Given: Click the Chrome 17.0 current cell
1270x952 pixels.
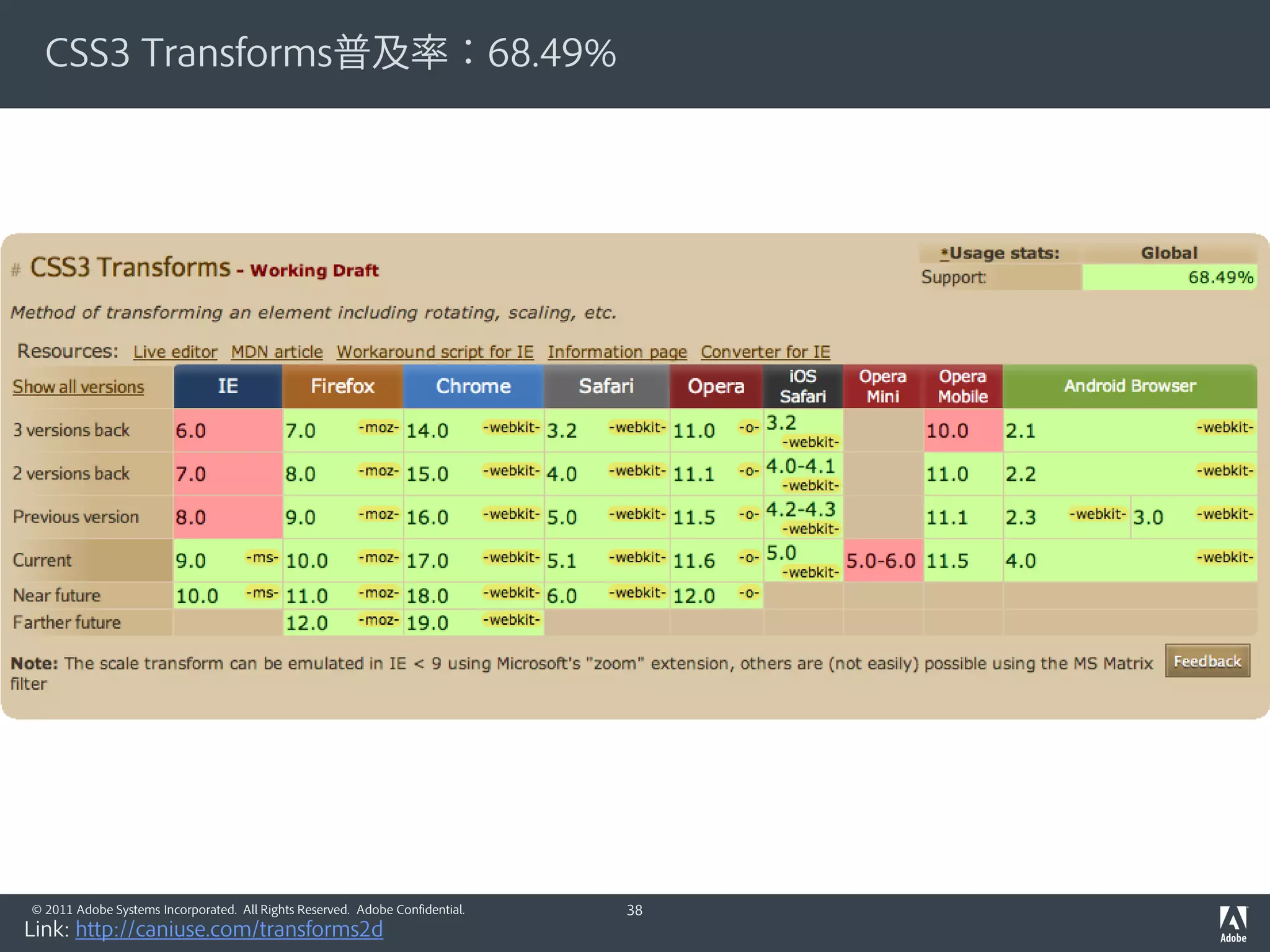Looking at the screenshot, I should coord(473,560).
